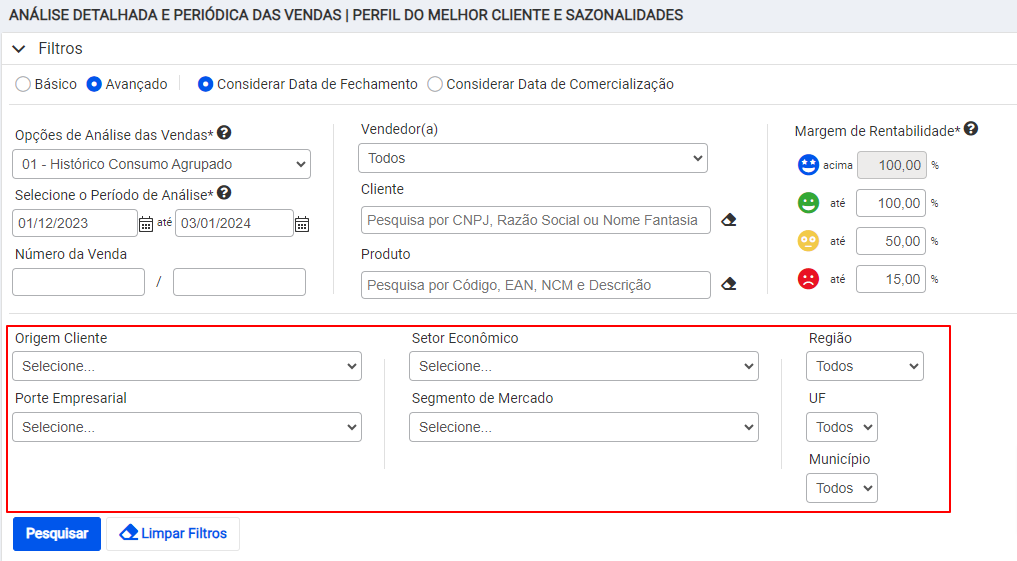Viewport: 1017px width, 561px height.
Task: Show help for Margem de Rentabilidade
Action: click(971, 128)
